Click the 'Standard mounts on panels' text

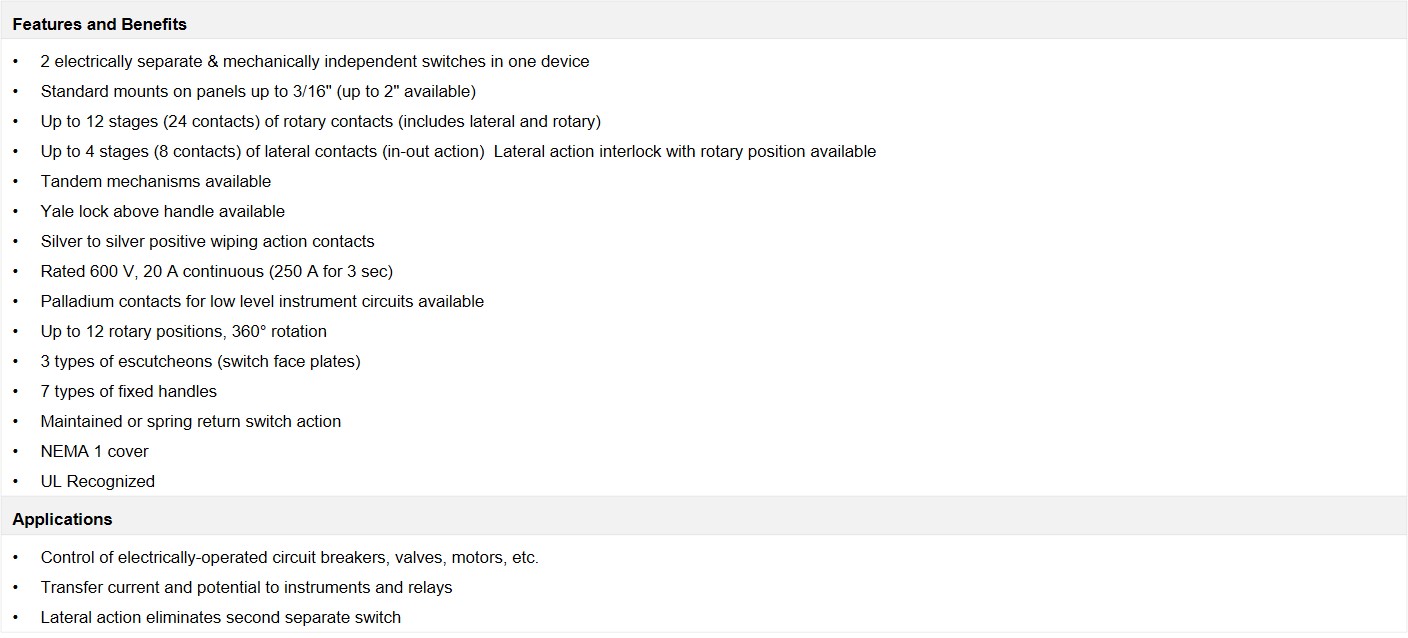pyautogui.click(x=258, y=91)
